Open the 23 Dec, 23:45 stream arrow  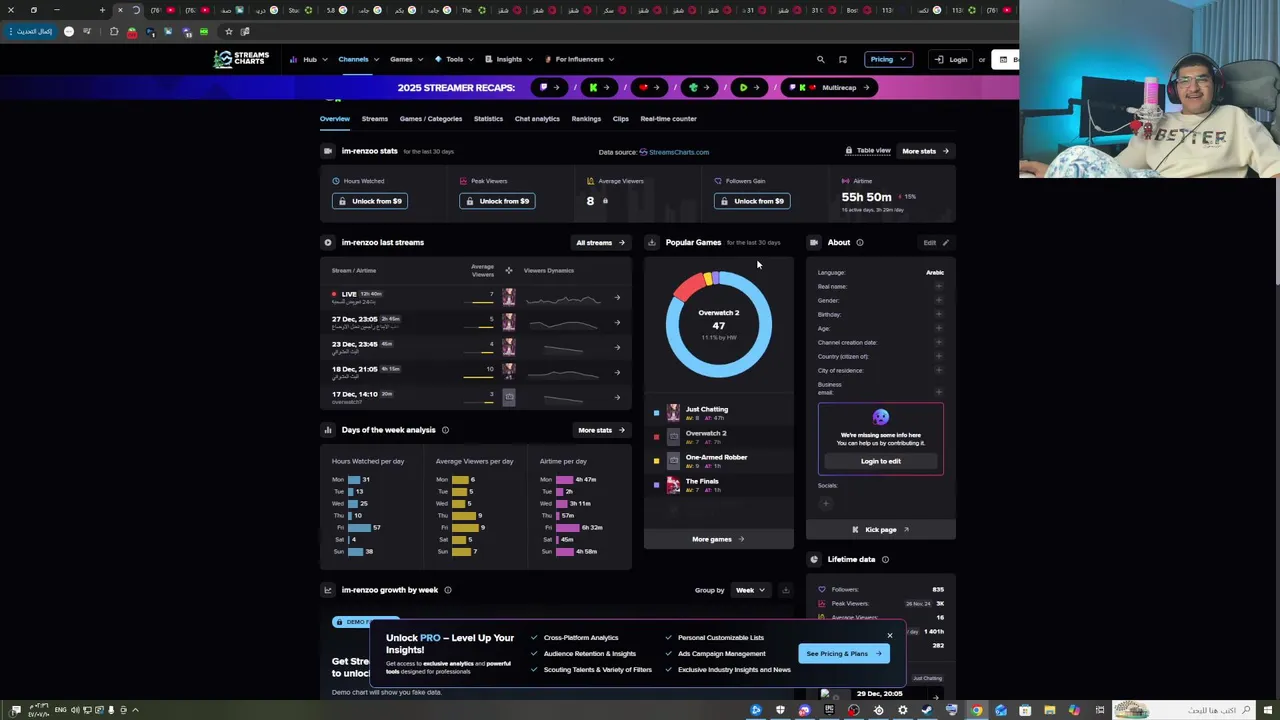point(617,347)
